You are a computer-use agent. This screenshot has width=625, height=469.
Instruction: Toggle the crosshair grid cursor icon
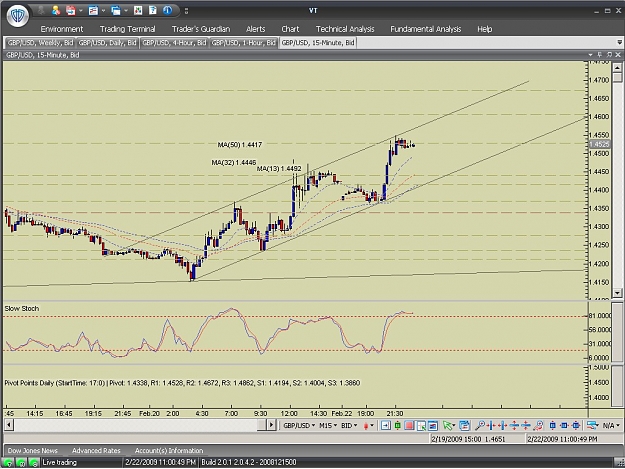[421, 426]
